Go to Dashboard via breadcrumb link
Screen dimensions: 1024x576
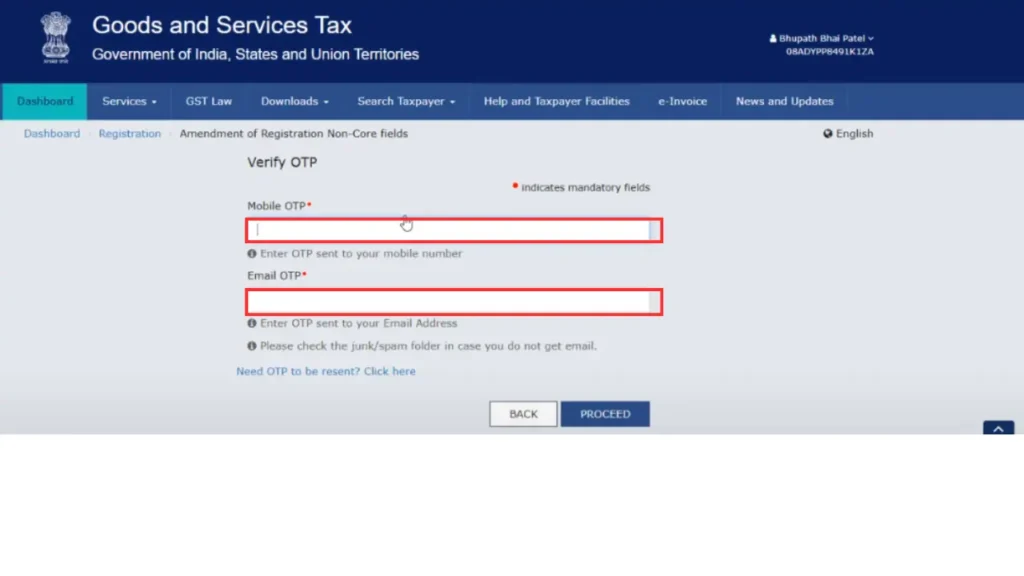click(52, 133)
